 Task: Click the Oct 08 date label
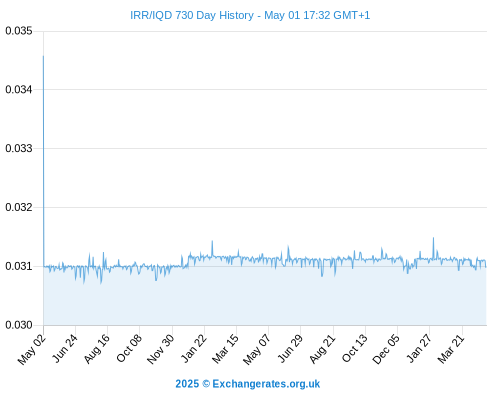tap(129, 348)
